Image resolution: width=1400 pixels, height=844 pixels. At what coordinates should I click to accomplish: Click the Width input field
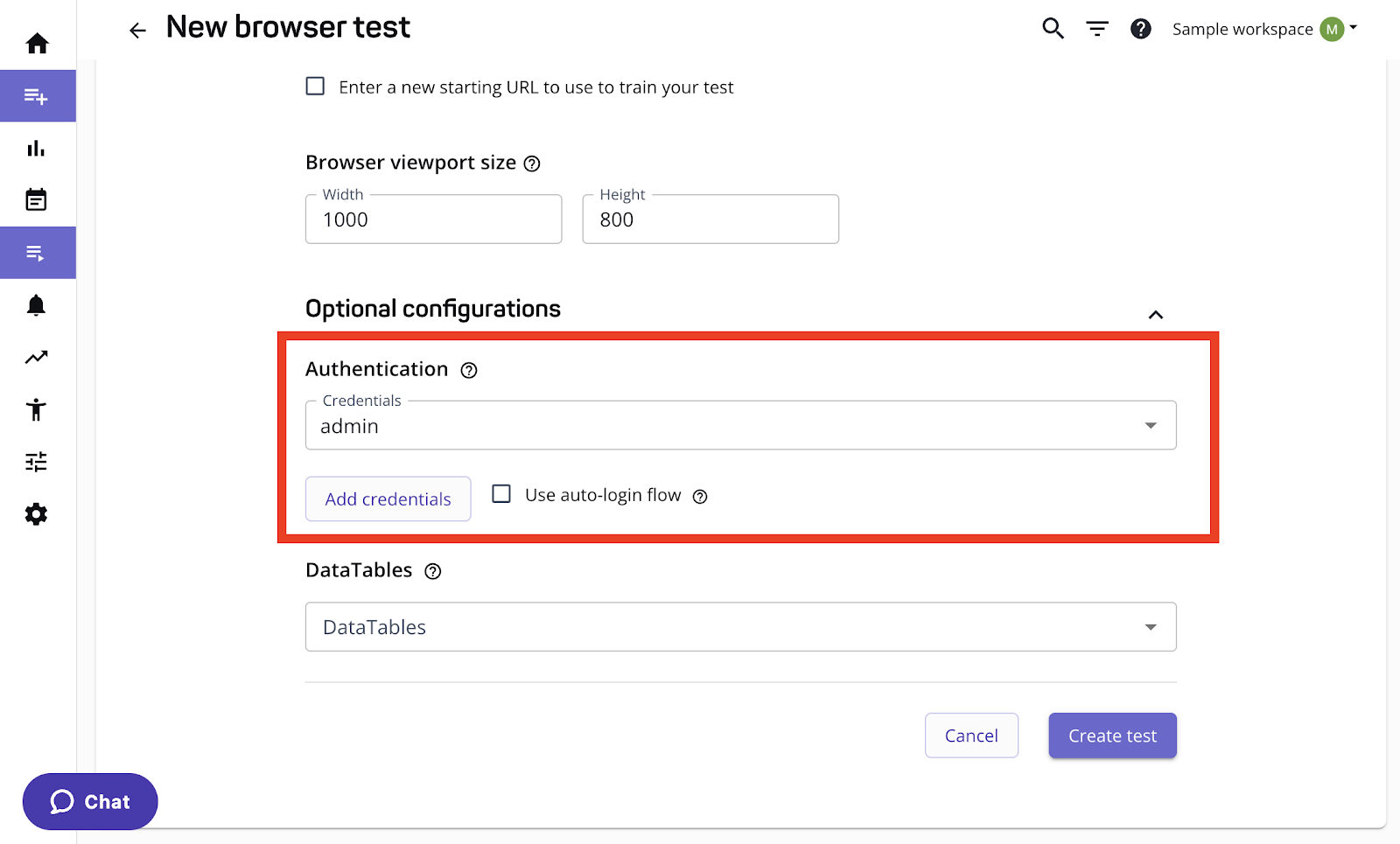coord(433,219)
